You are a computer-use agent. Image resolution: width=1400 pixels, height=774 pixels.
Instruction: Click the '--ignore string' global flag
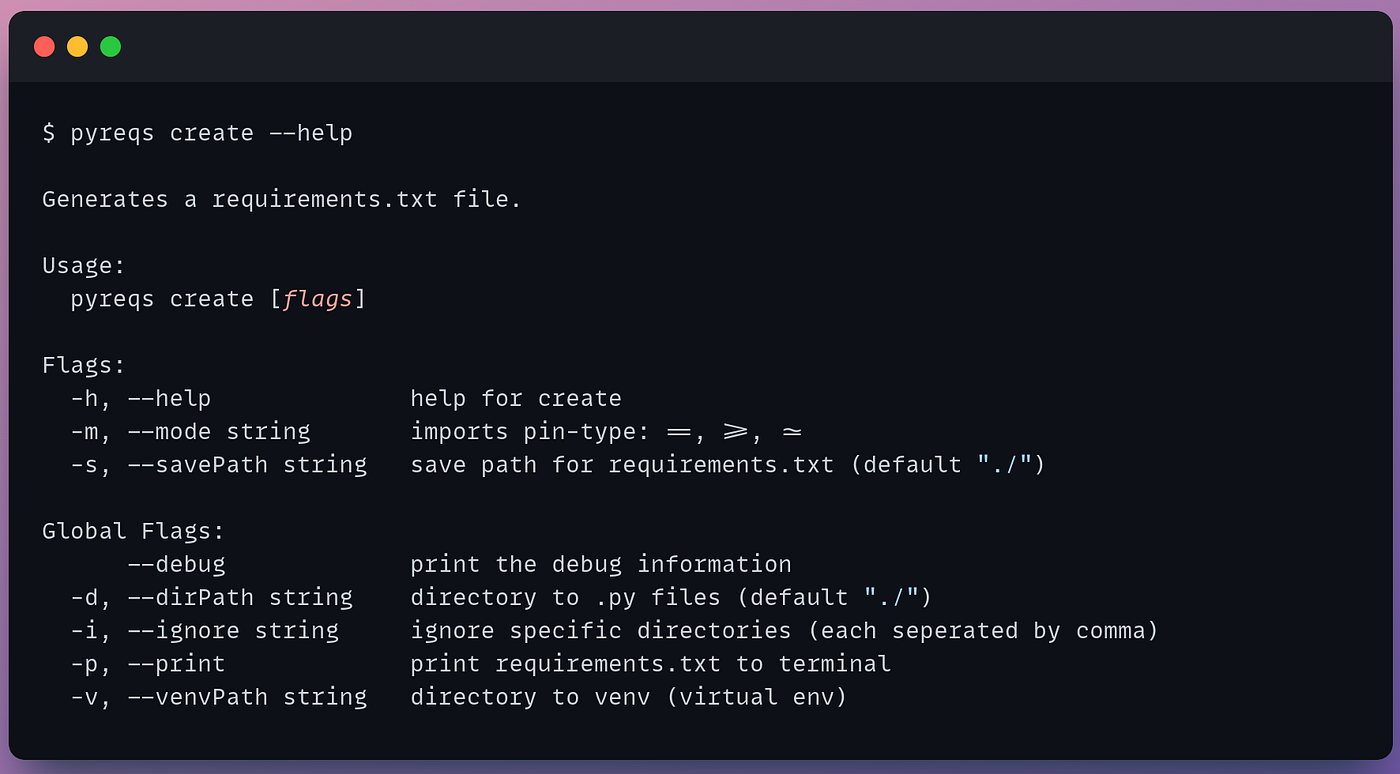click(x=232, y=630)
